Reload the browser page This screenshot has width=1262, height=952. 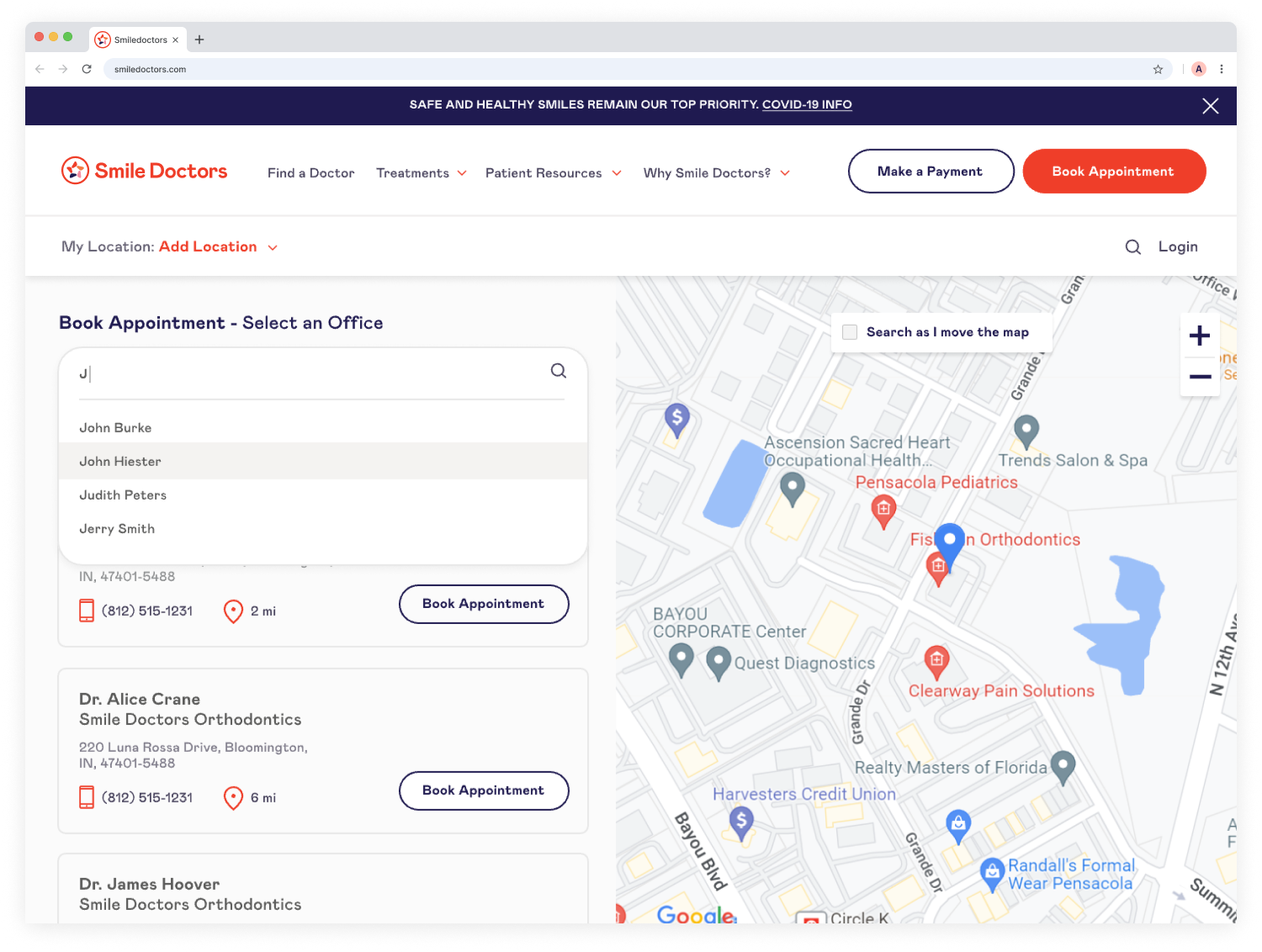87,69
